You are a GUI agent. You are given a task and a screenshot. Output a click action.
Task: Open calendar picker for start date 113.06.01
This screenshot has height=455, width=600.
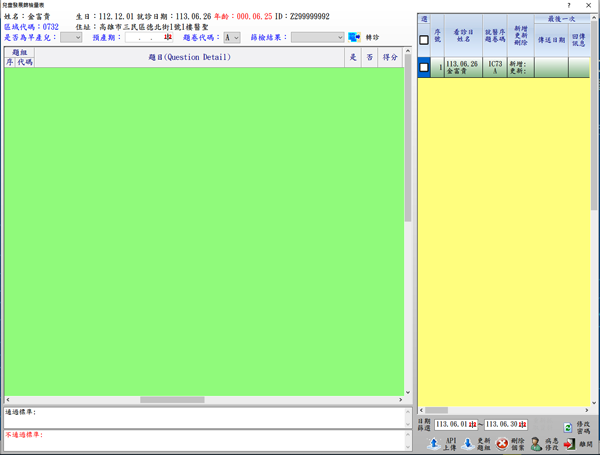pos(472,425)
